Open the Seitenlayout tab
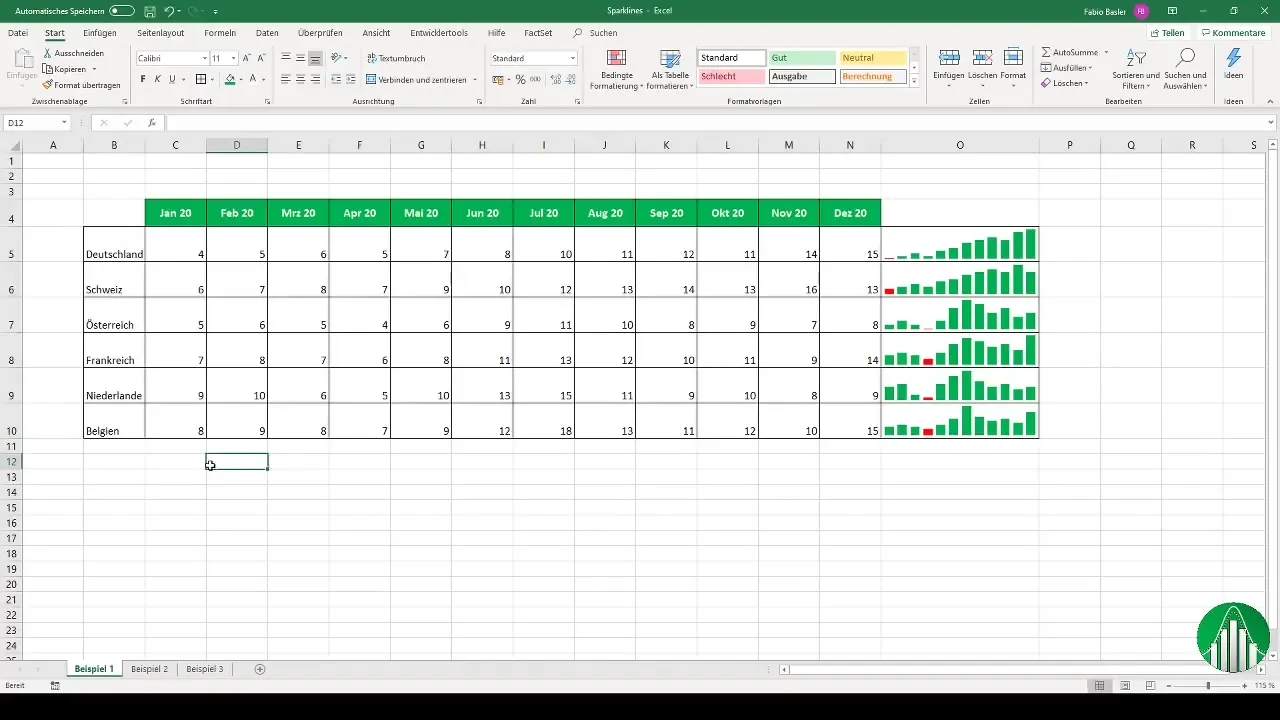Image resolution: width=1280 pixels, height=720 pixels. coord(160,33)
